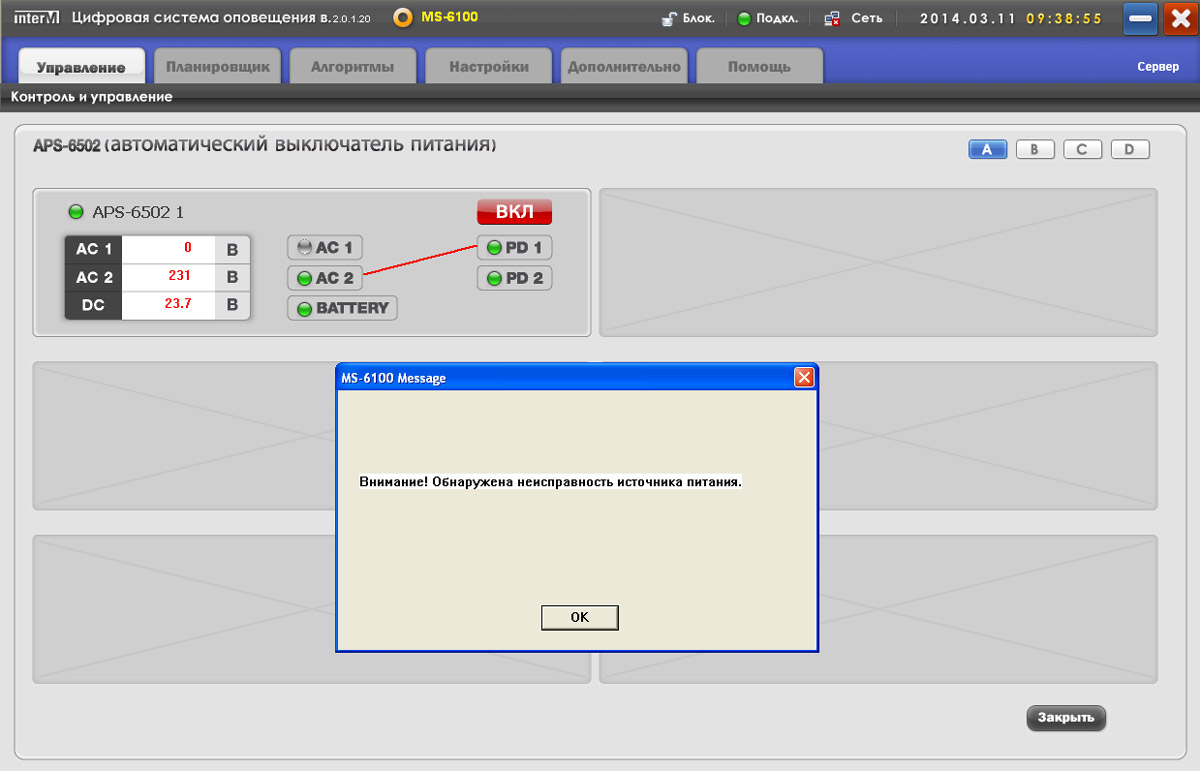1200x771 pixels.
Task: Select the AC 2 source indicator
Action: 325,278
